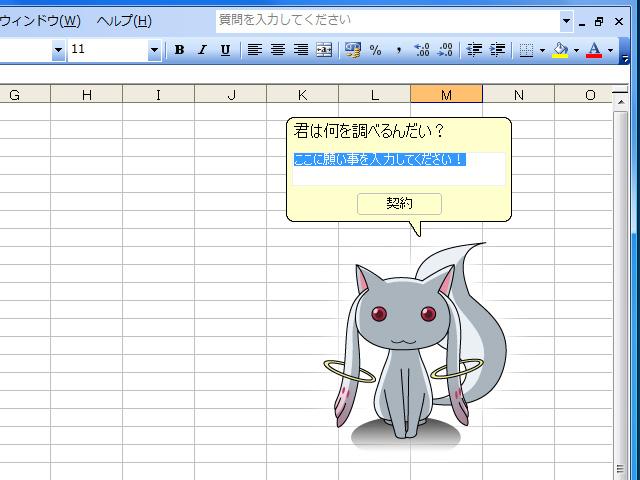This screenshot has height=480, width=640.
Task: Increase decimal places
Action: 422,50
